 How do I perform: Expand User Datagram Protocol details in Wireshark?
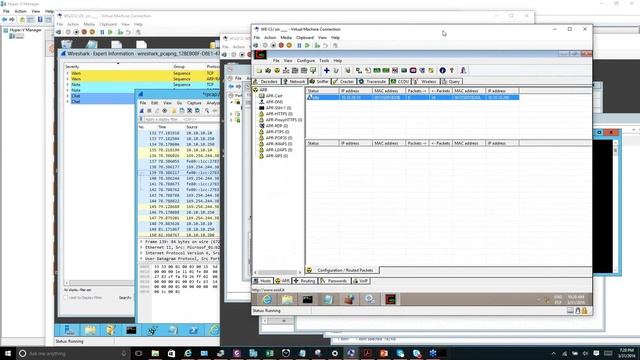pyautogui.click(x=141, y=259)
